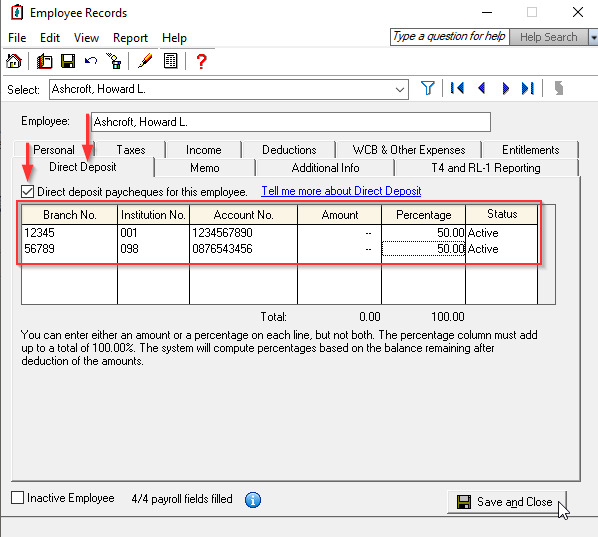Viewport: 598px width, 537px height.
Task: Click percentage cell for account 0876543456
Action: pos(423,249)
